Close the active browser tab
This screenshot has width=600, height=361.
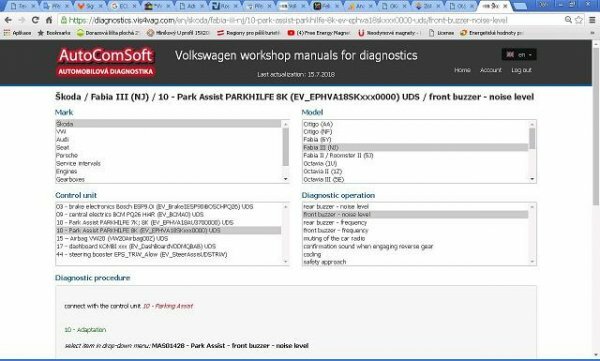[x=505, y=6]
